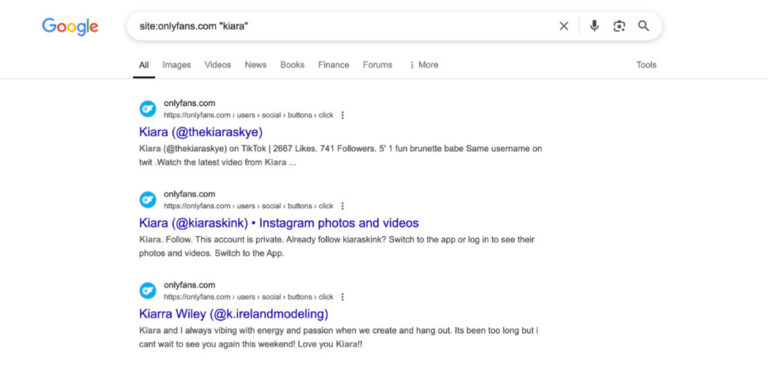Click the onlyfans.com site name above thekiaraskye result
768x369 pixels.
tap(189, 103)
